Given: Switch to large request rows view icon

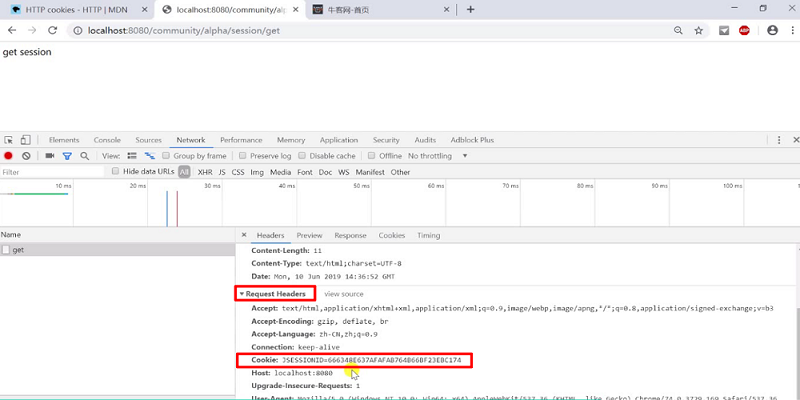Looking at the screenshot, I should (x=132, y=156).
